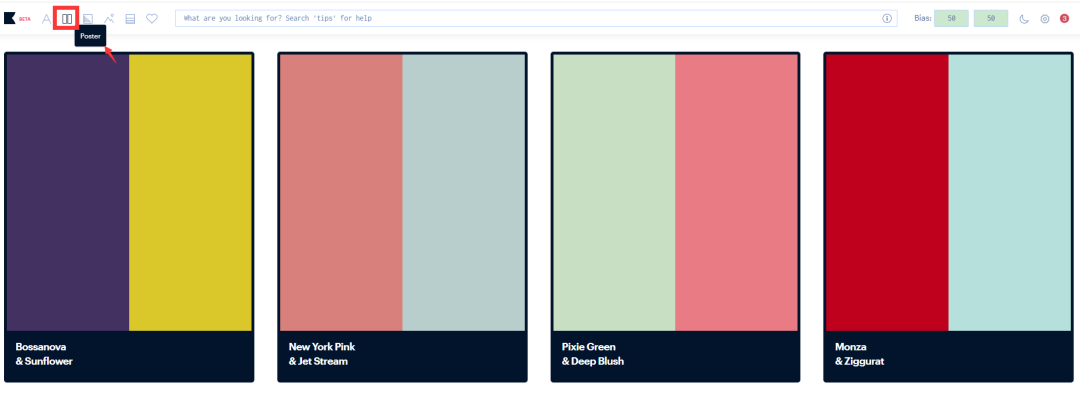The height and width of the screenshot is (394, 1080).
Task: Open the Palette list view icon
Action: pyautogui.click(x=130, y=19)
